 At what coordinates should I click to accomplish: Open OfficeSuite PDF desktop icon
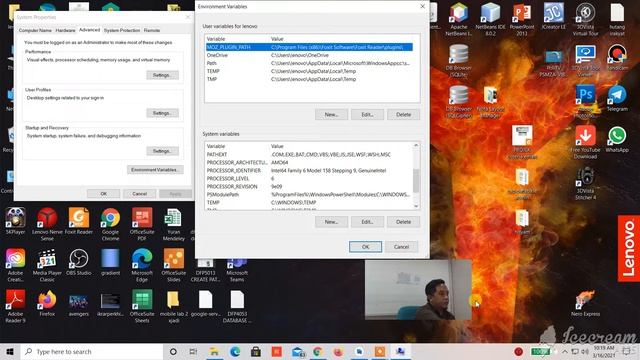142,224
